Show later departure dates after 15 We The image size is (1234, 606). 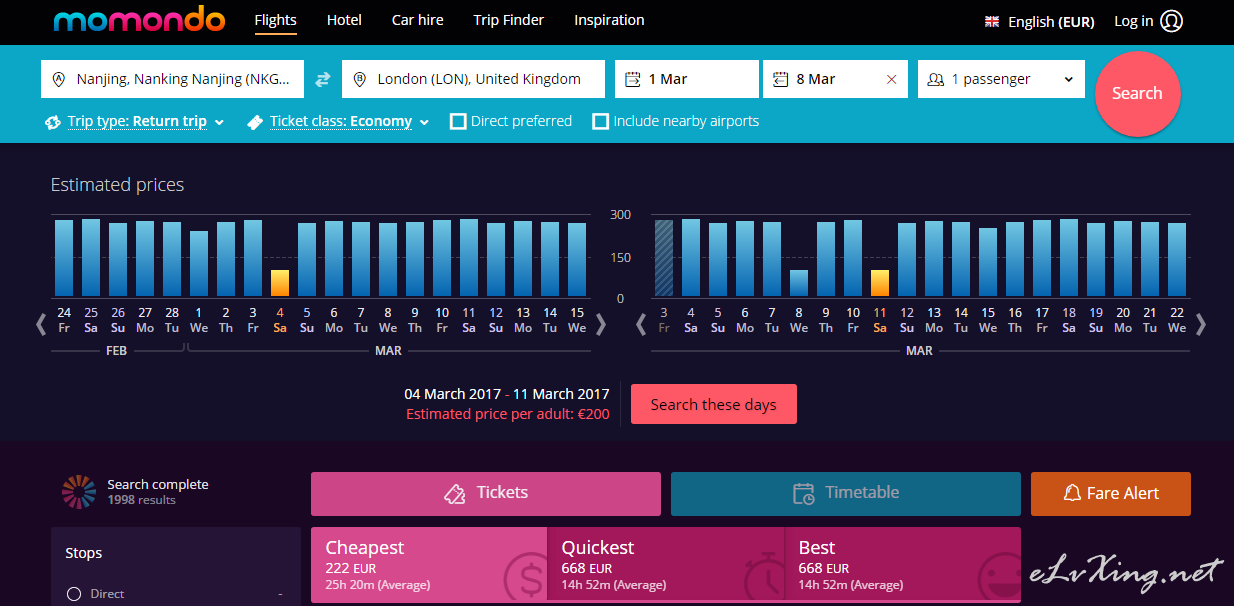point(601,324)
